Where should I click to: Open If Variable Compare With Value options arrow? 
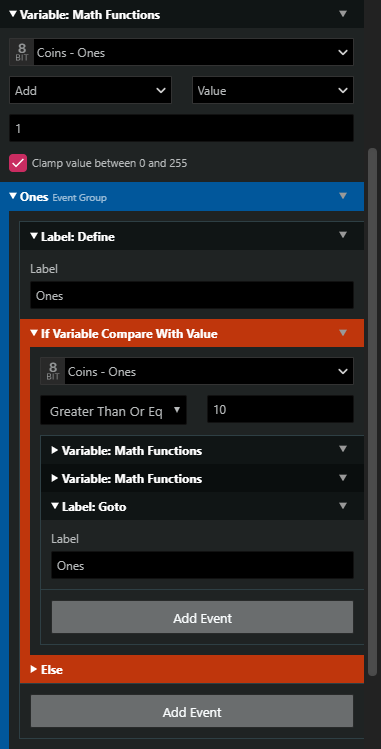pos(342,333)
